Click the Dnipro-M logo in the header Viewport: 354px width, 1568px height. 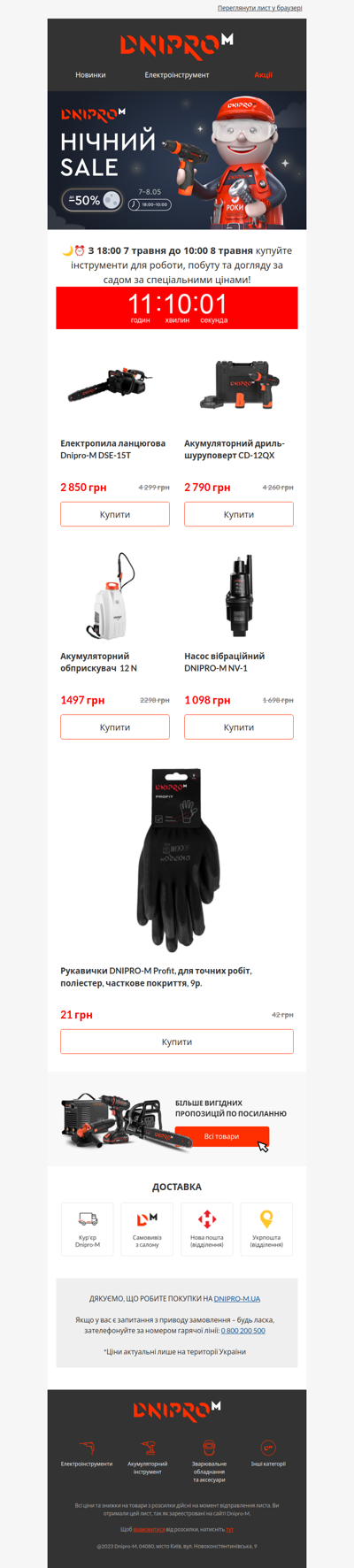[177, 44]
